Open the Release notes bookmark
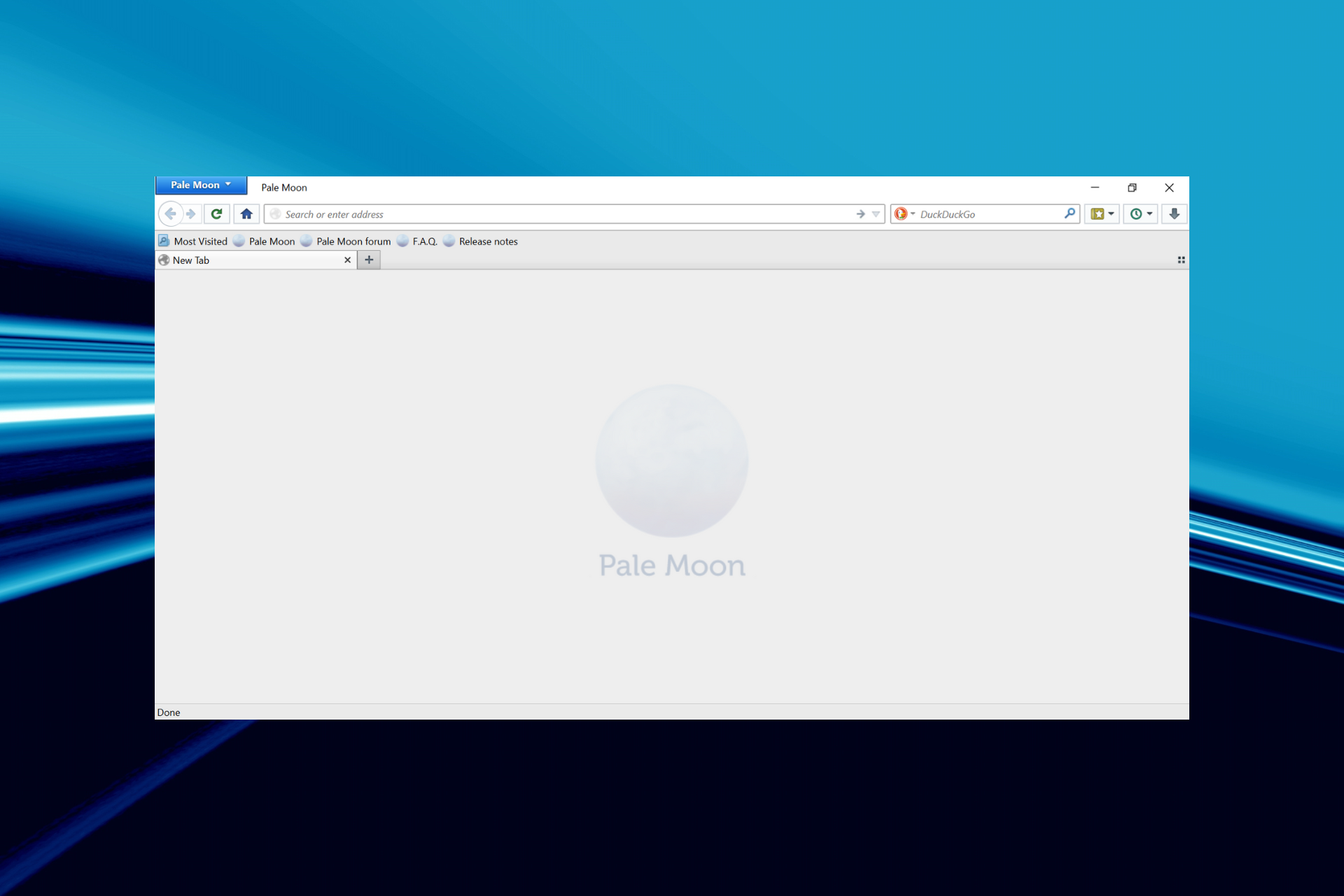 pos(481,241)
